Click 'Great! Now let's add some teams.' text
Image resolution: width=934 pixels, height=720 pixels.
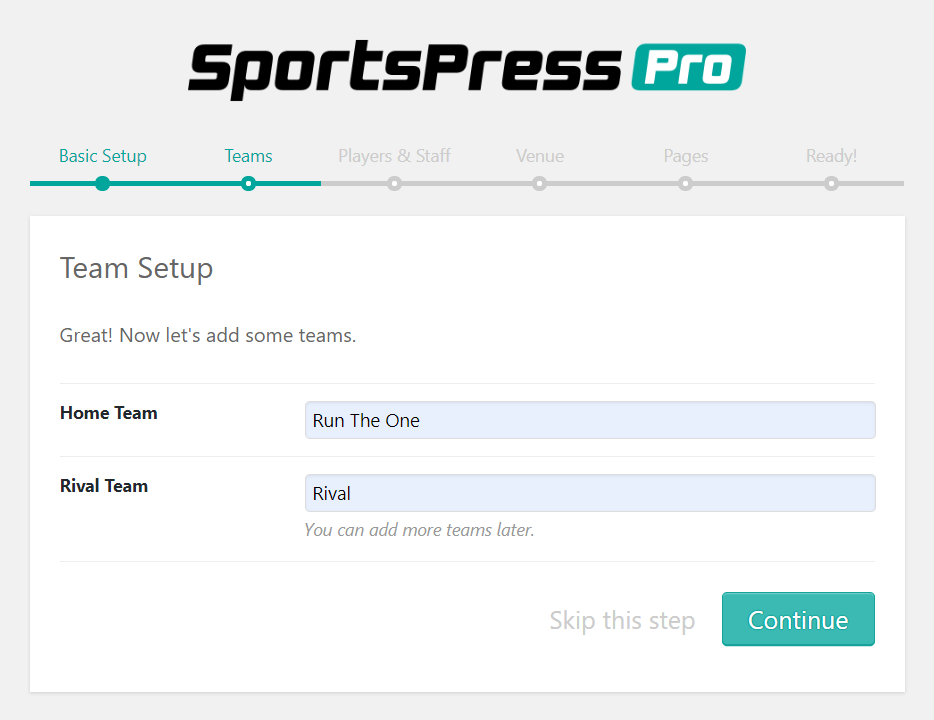[x=208, y=335]
